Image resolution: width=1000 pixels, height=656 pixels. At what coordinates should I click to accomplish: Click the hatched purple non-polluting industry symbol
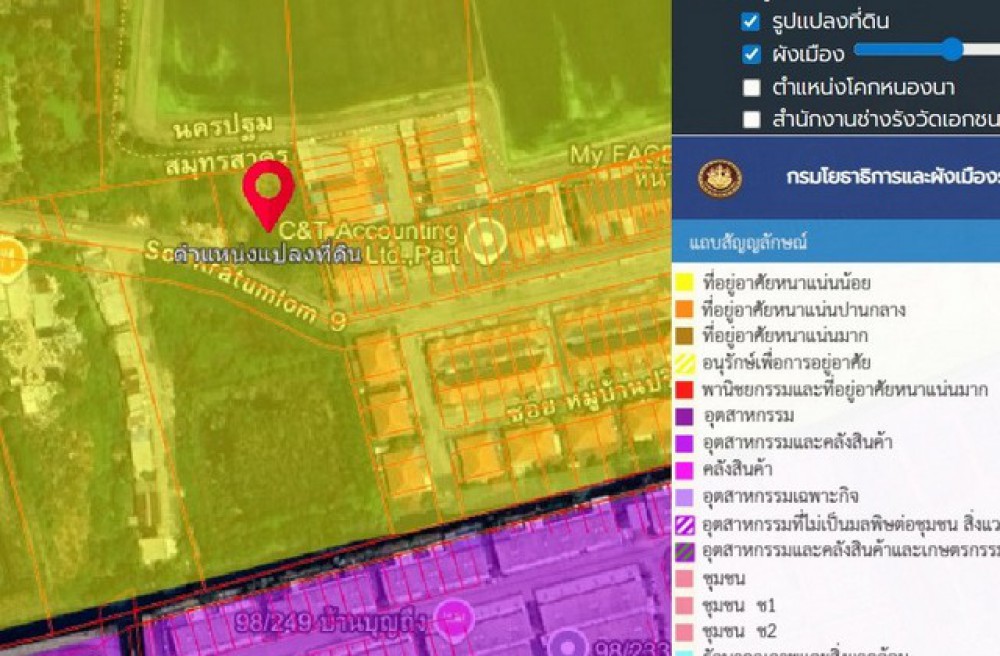(684, 525)
